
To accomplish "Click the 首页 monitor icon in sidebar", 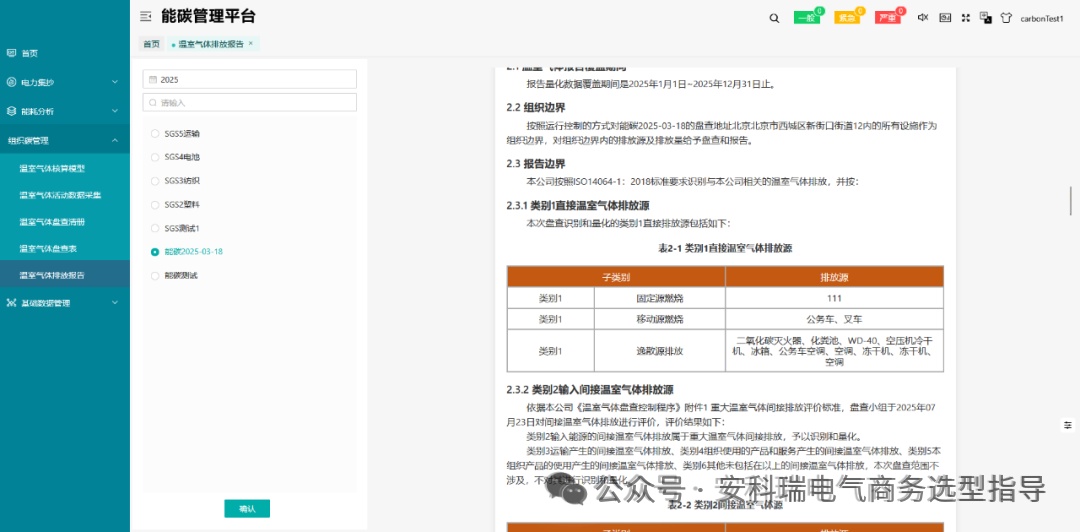I will 11,52.
